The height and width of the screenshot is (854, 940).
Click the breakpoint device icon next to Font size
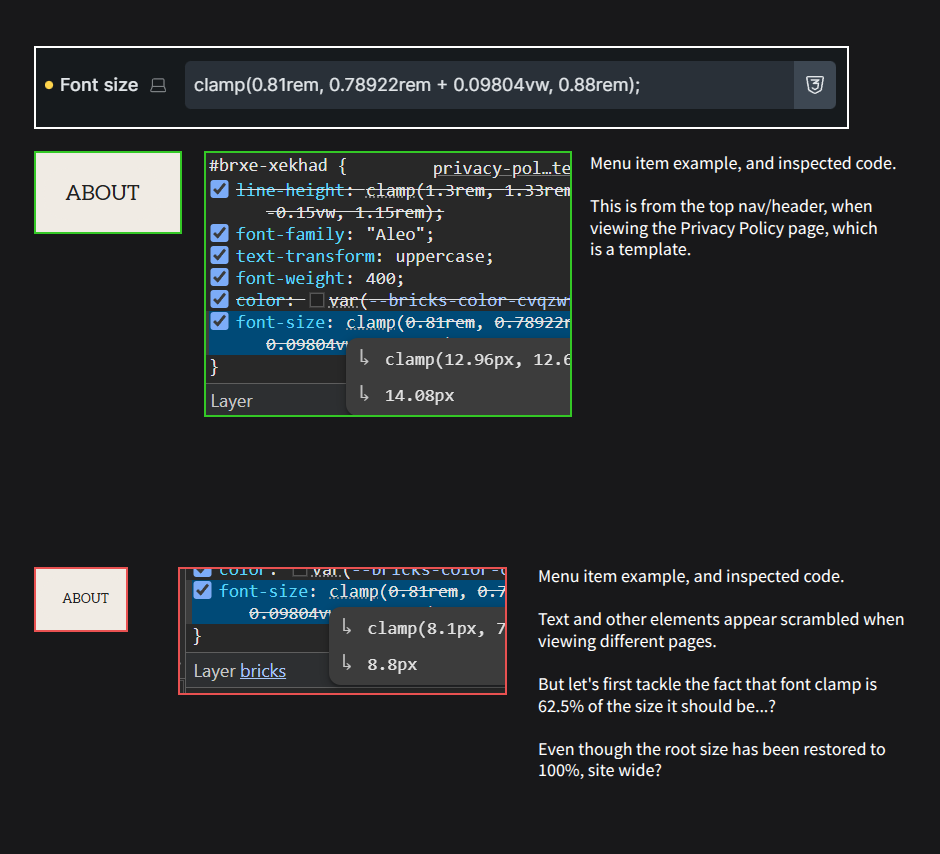(x=158, y=86)
